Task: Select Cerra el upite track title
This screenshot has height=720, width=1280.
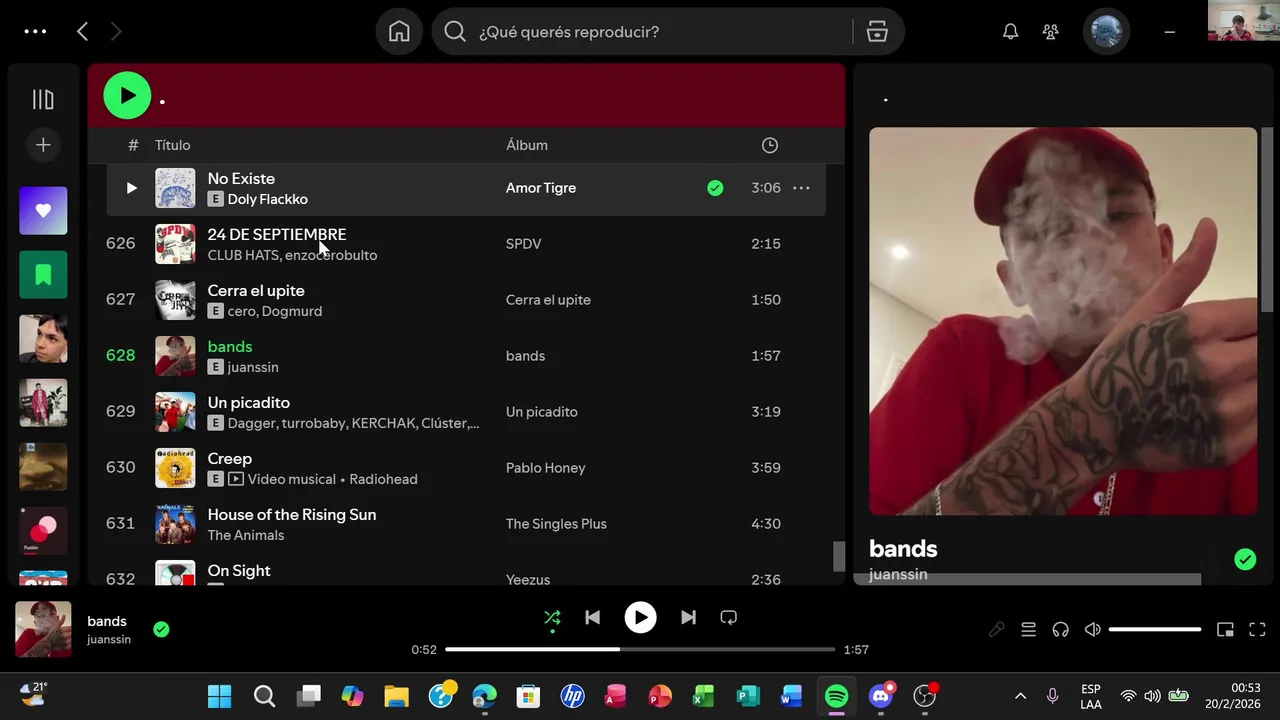Action: tap(256, 290)
